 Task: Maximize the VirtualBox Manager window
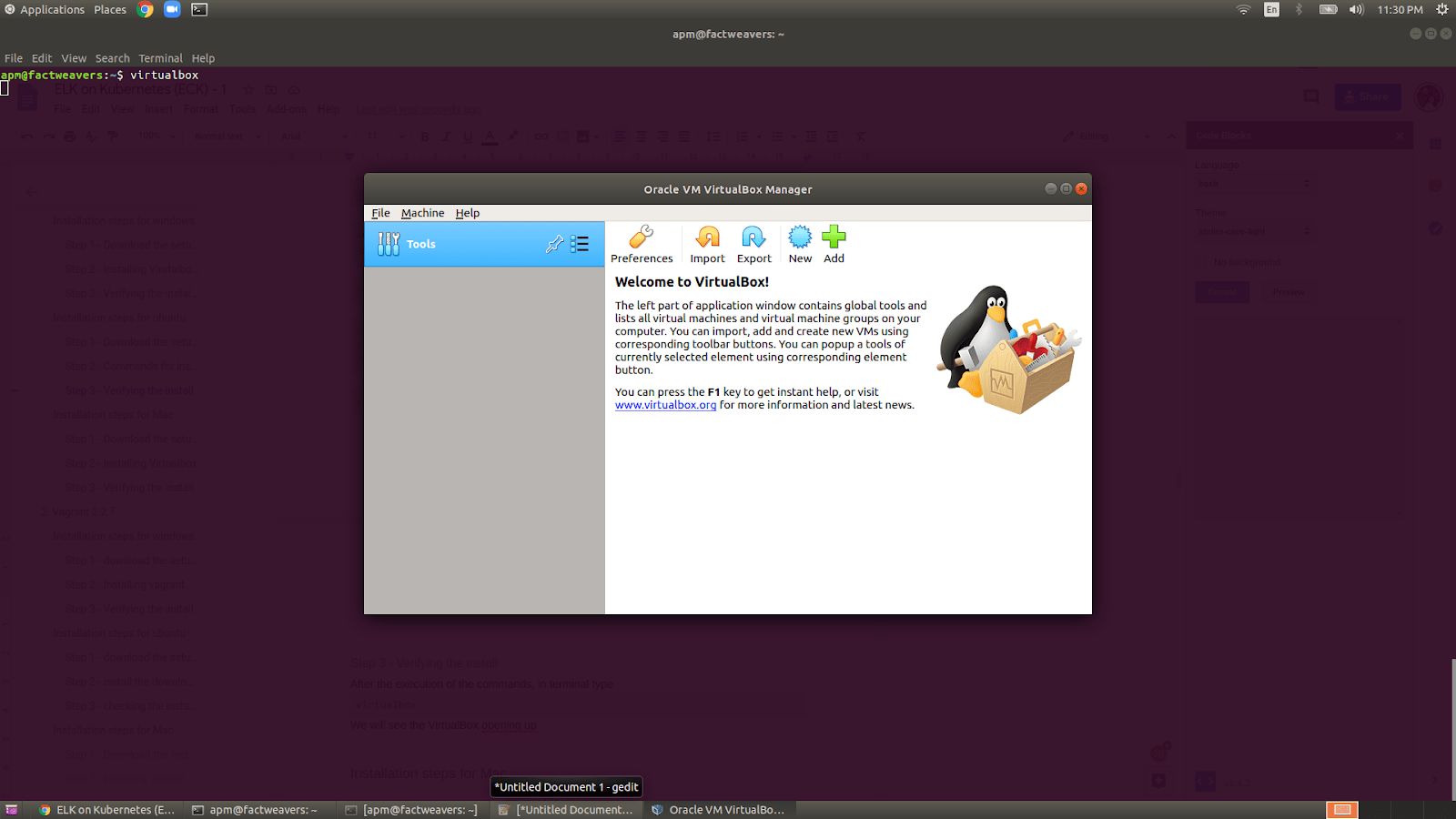point(1066,188)
